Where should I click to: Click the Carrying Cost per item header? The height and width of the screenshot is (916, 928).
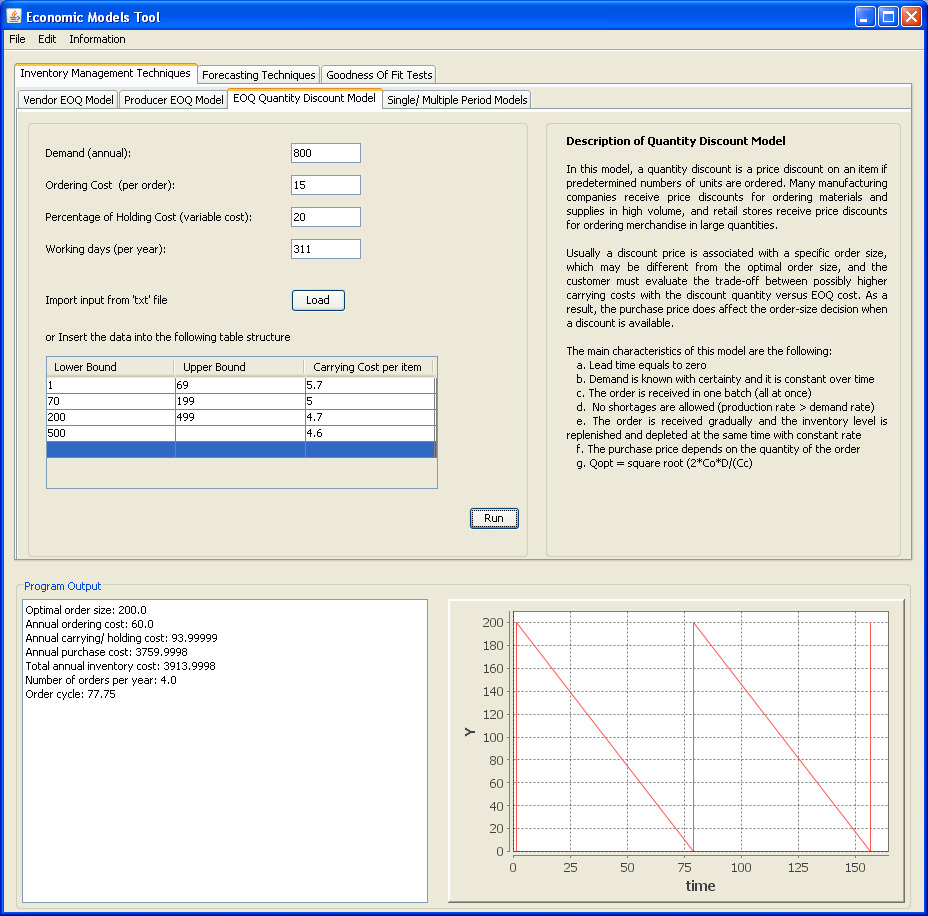coord(369,367)
